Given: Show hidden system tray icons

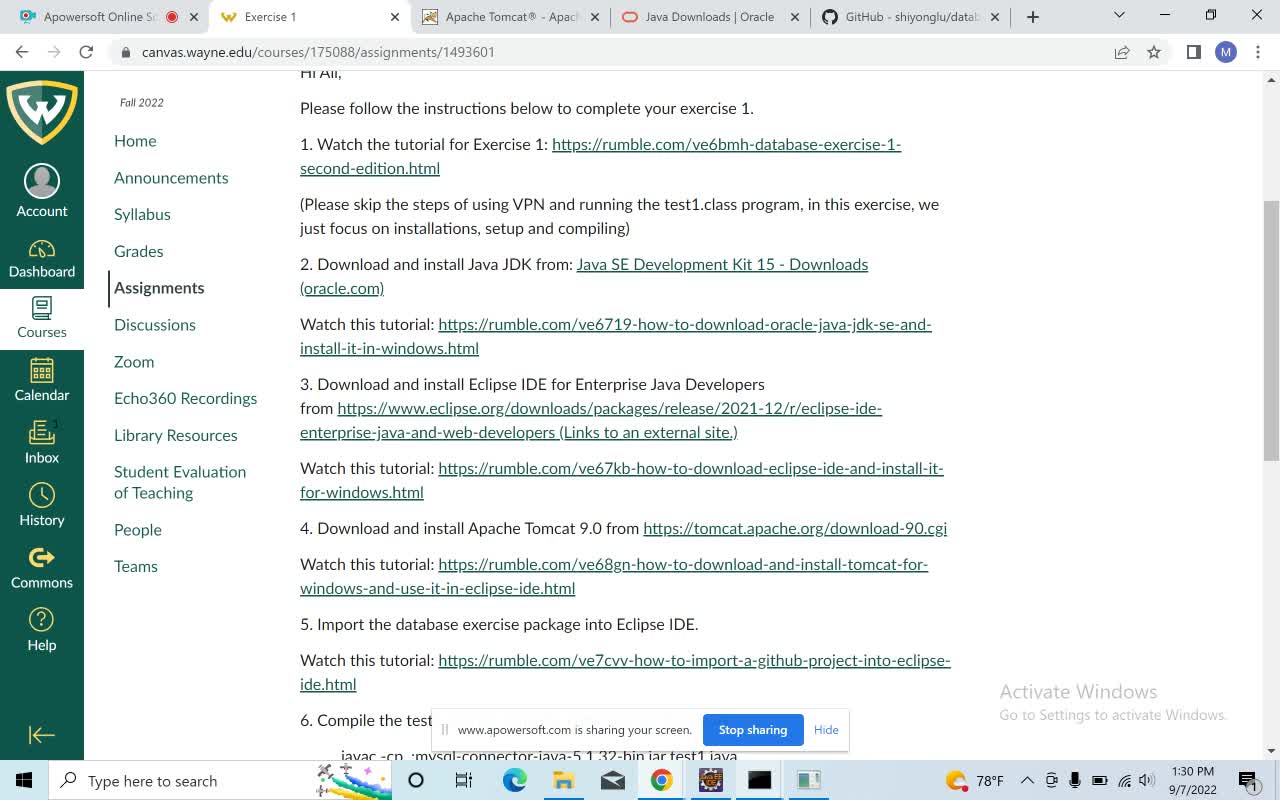Looking at the screenshot, I should [1026, 780].
